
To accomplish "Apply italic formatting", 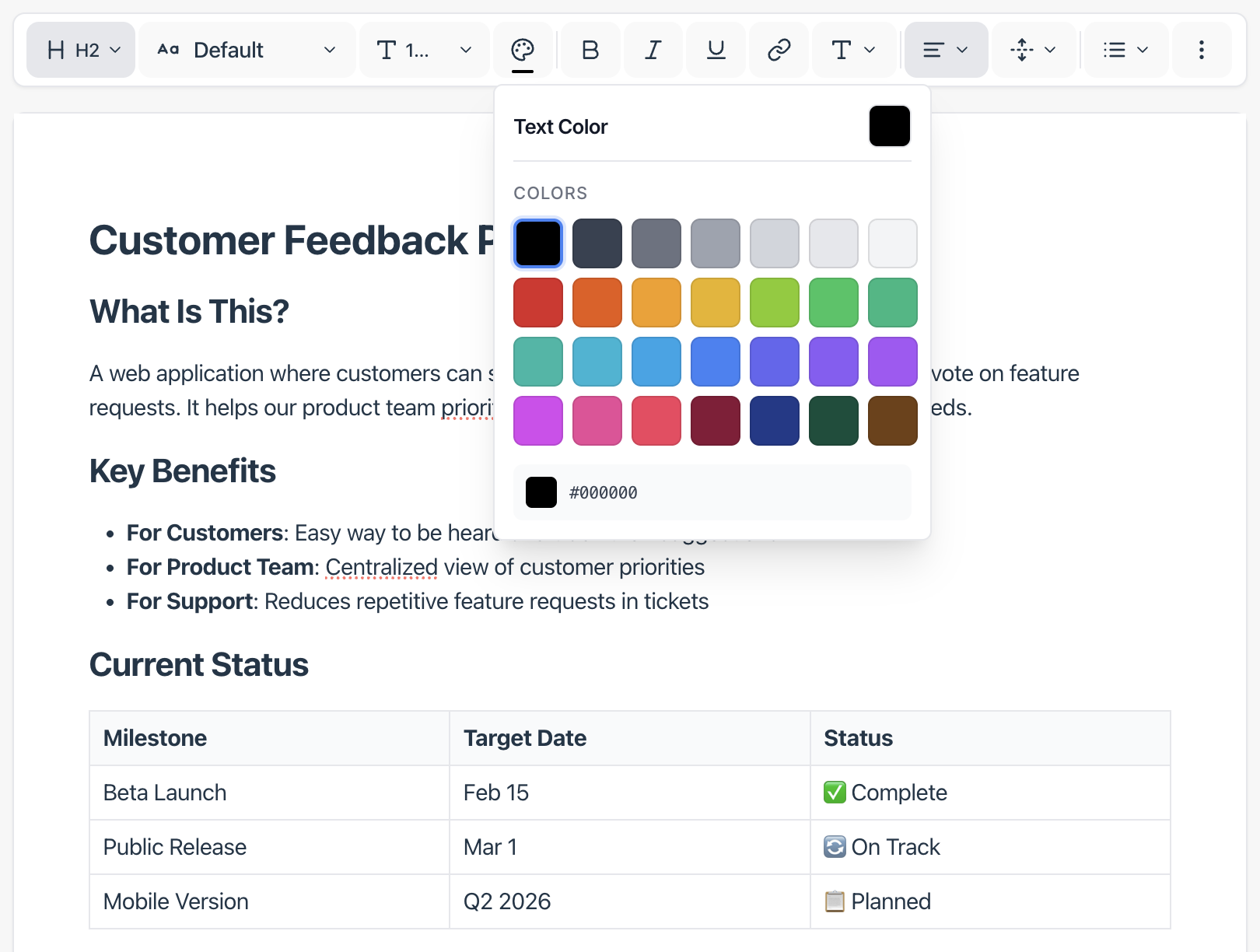I will 653,49.
